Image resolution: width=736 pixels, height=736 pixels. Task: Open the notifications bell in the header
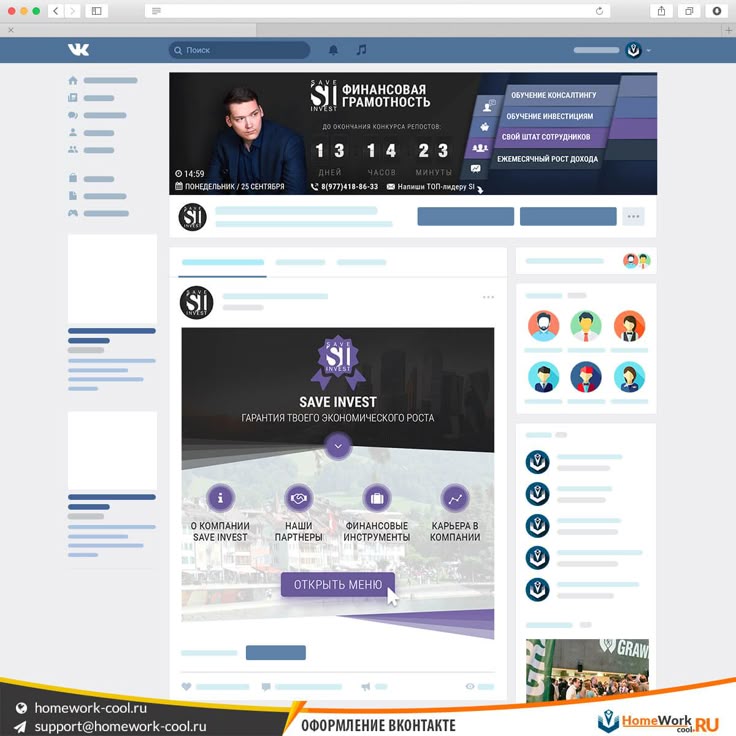click(334, 50)
